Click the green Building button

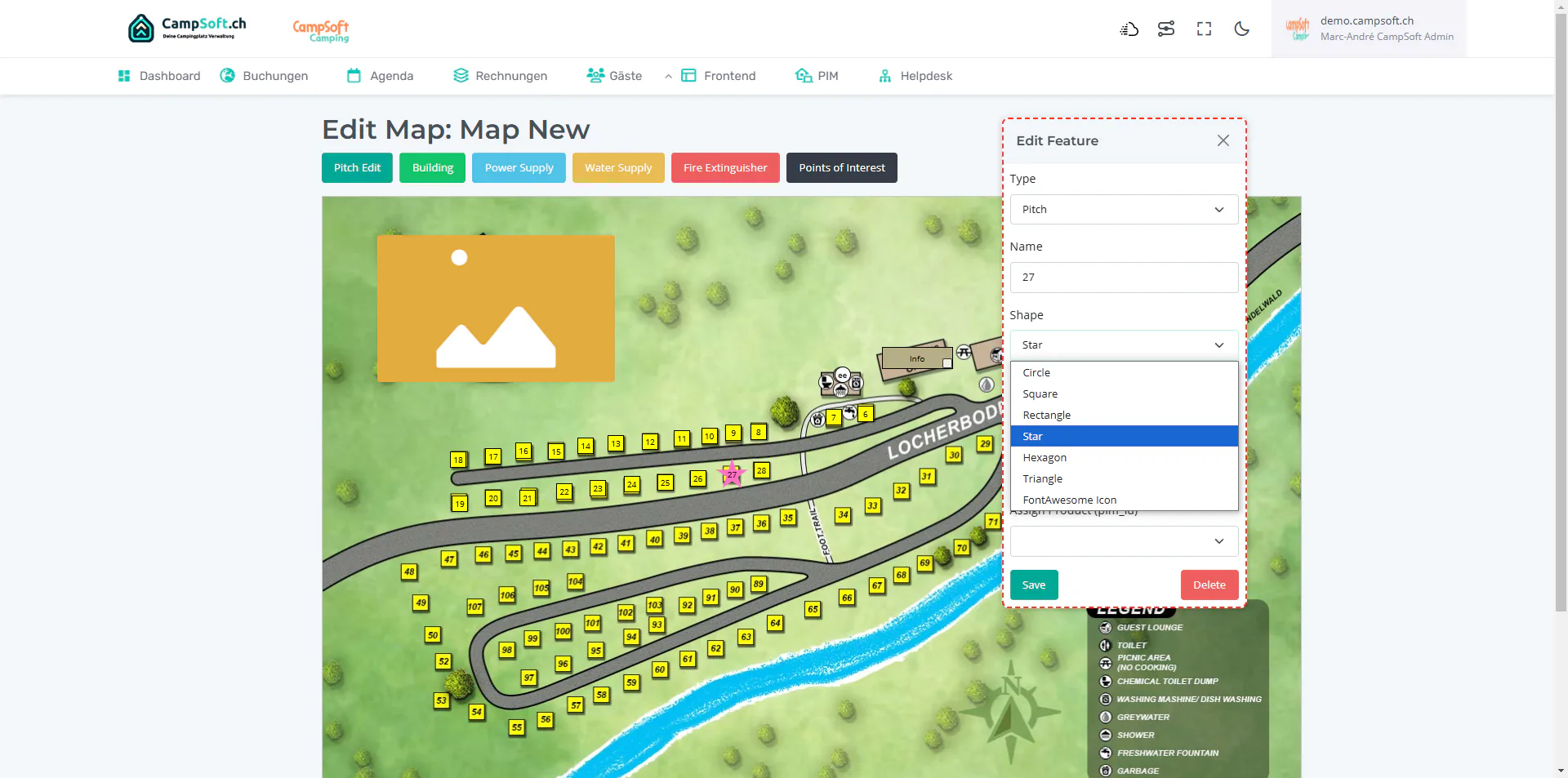click(432, 168)
